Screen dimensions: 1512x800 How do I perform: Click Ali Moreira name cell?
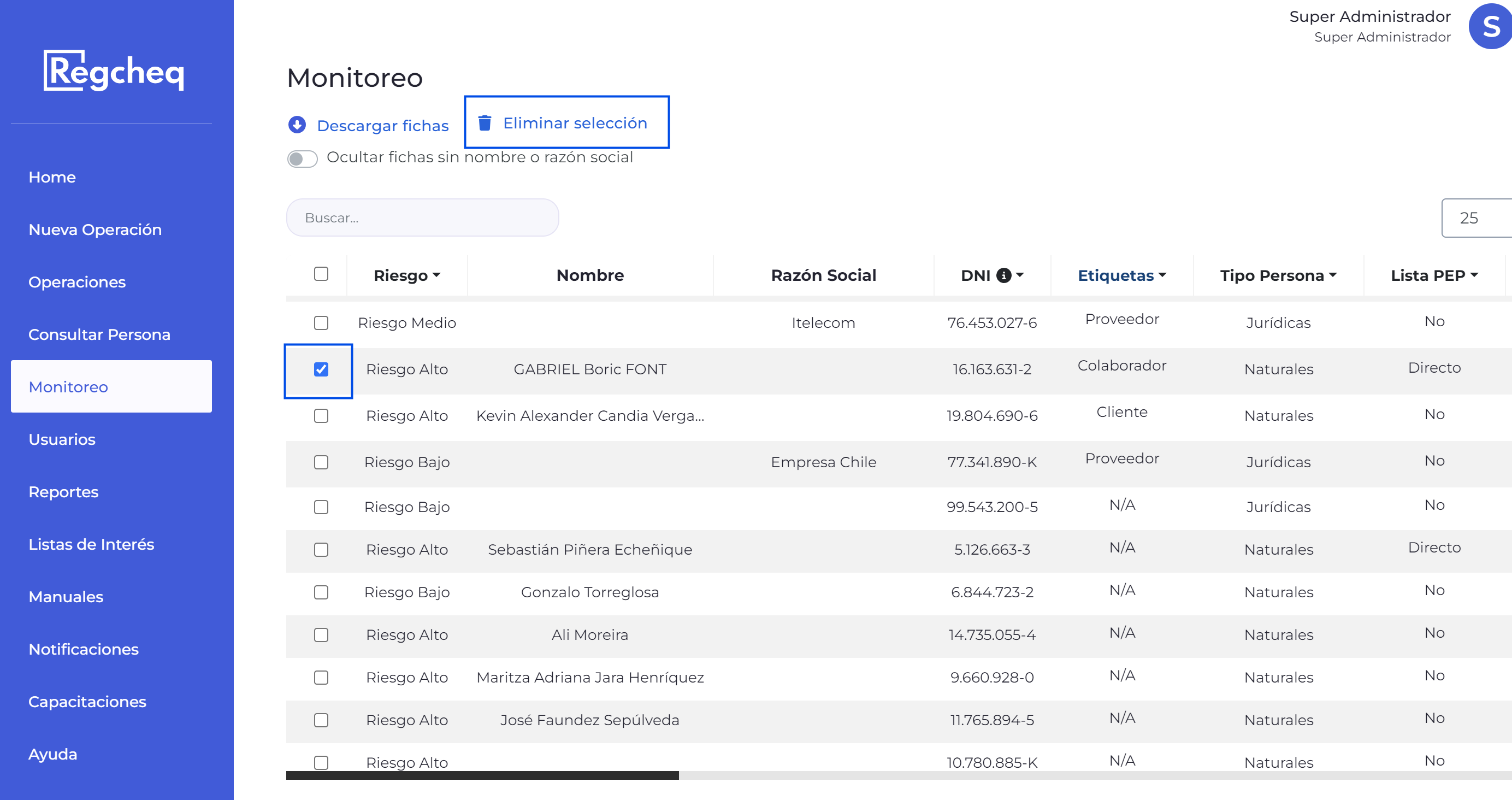(590, 634)
